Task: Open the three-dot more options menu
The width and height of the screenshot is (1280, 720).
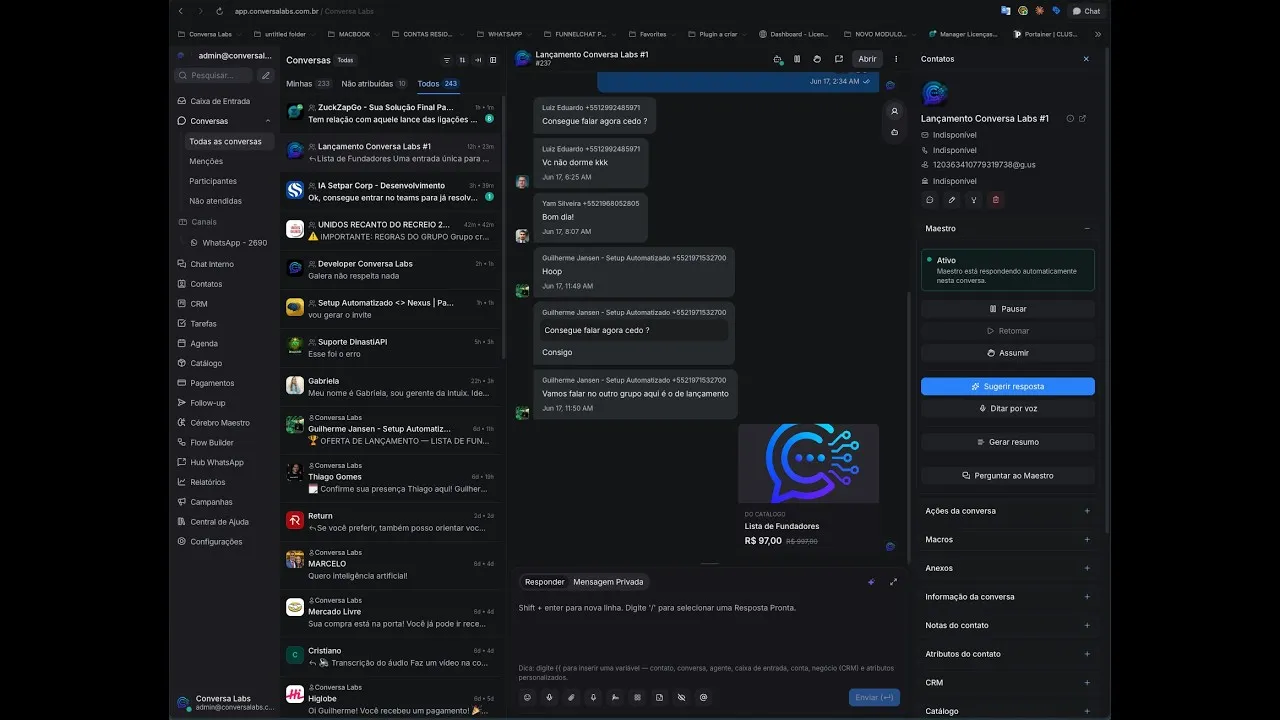Action: click(896, 59)
